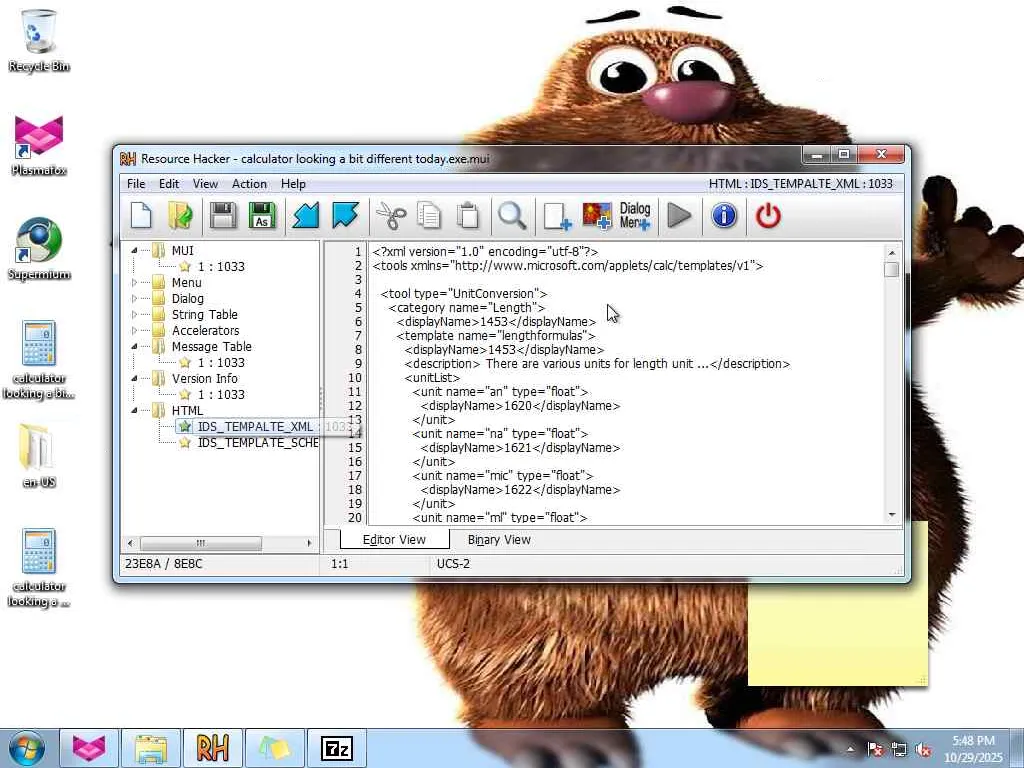Image resolution: width=1024 pixels, height=768 pixels.
Task: Click the editor scrollbar up arrow
Action: coord(892,252)
